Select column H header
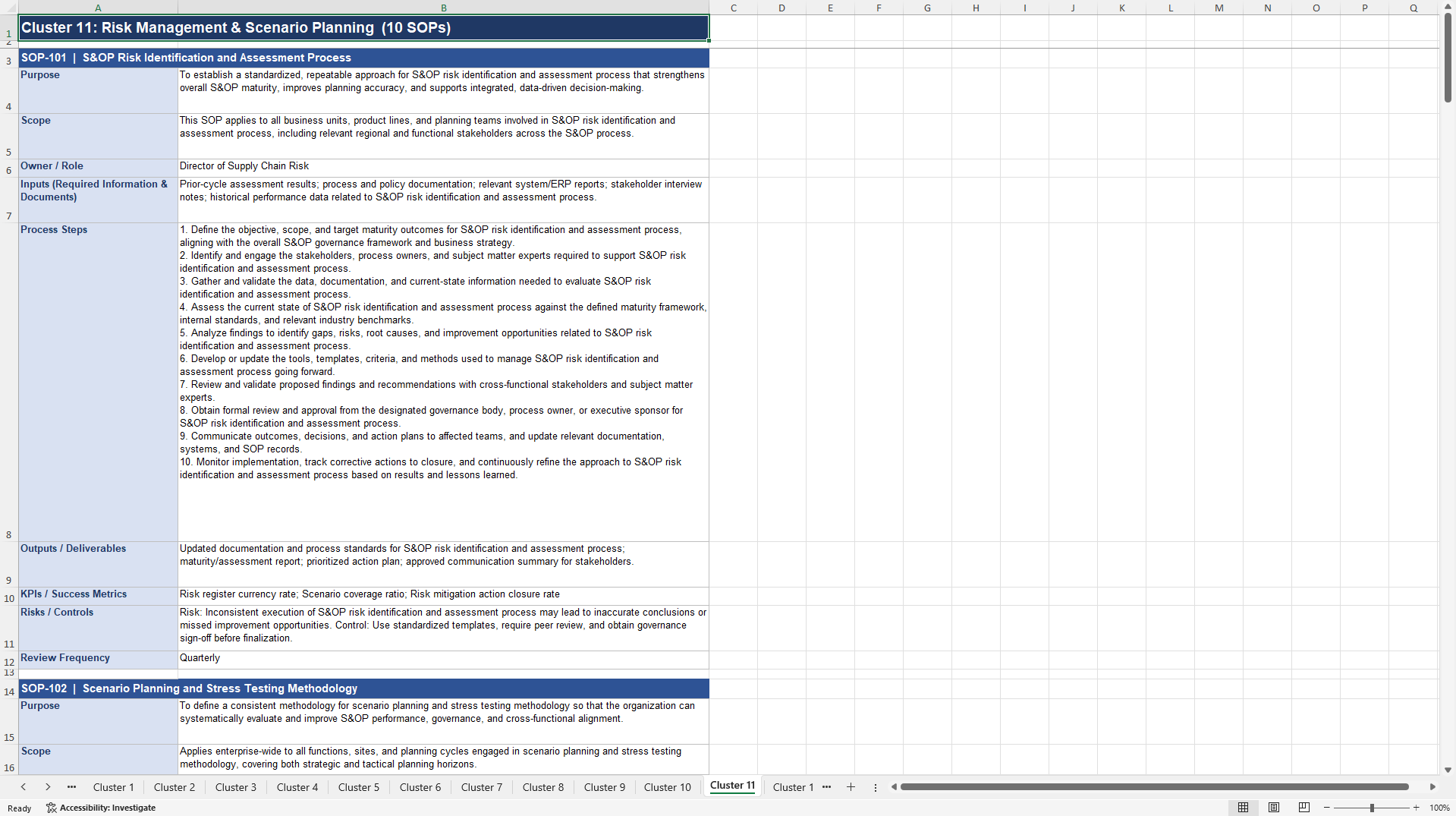Image resolution: width=1456 pixels, height=816 pixels. (976, 8)
